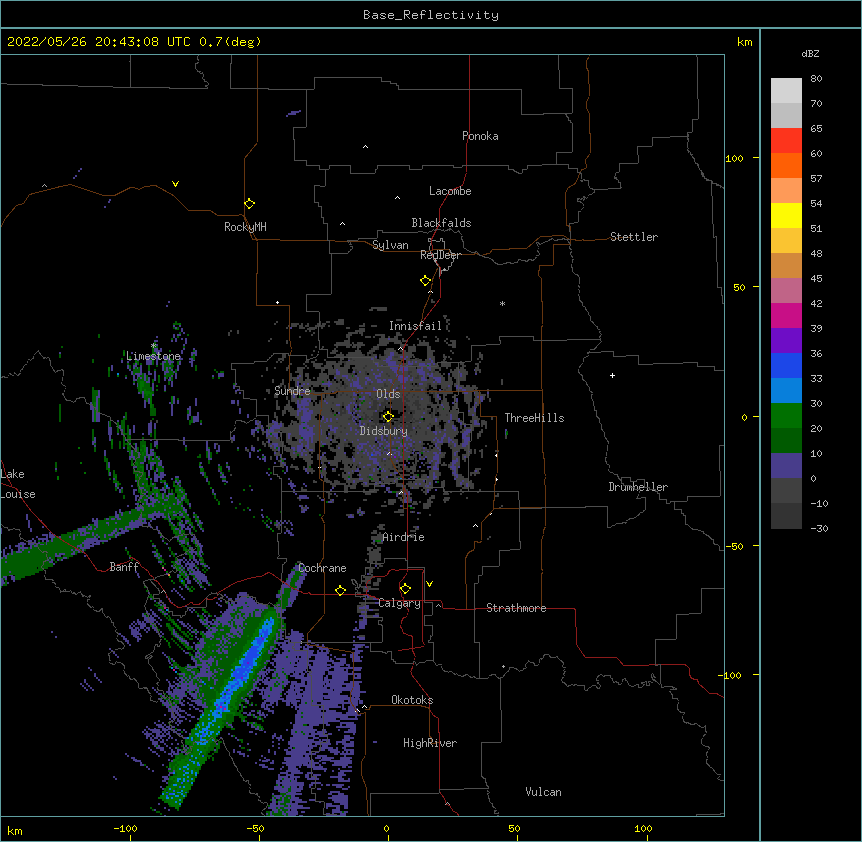
Task: Click the Sylvan label
Action: click(390, 245)
